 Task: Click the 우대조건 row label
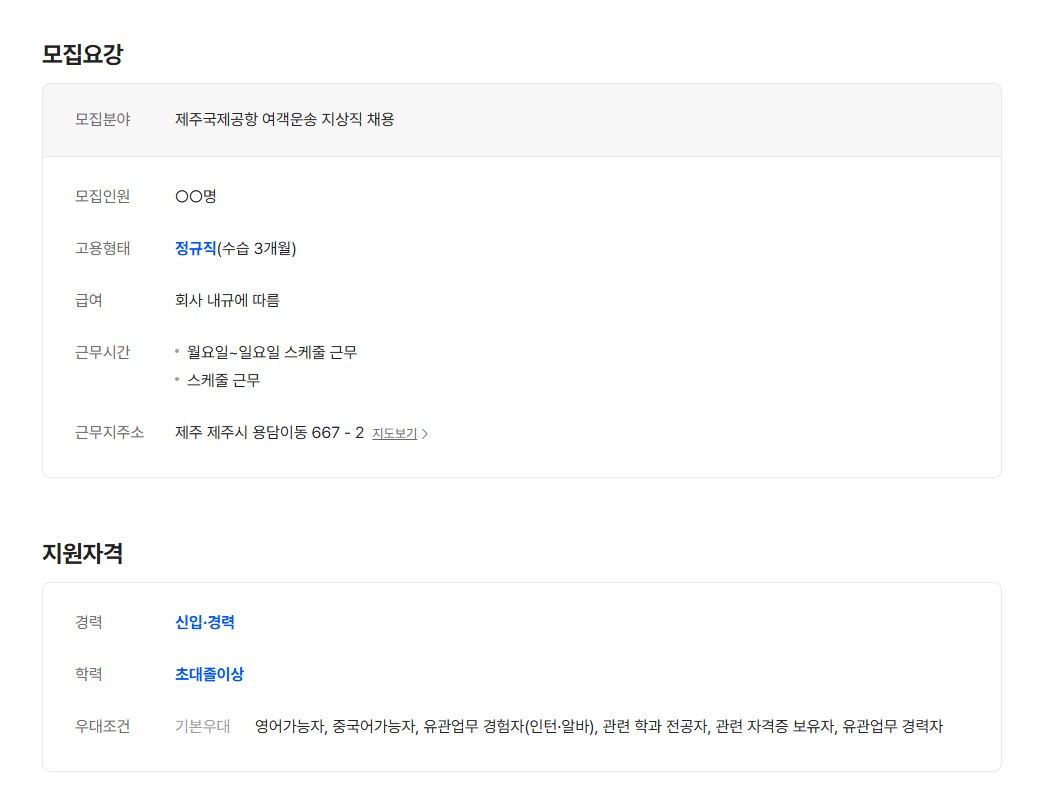pos(102,726)
